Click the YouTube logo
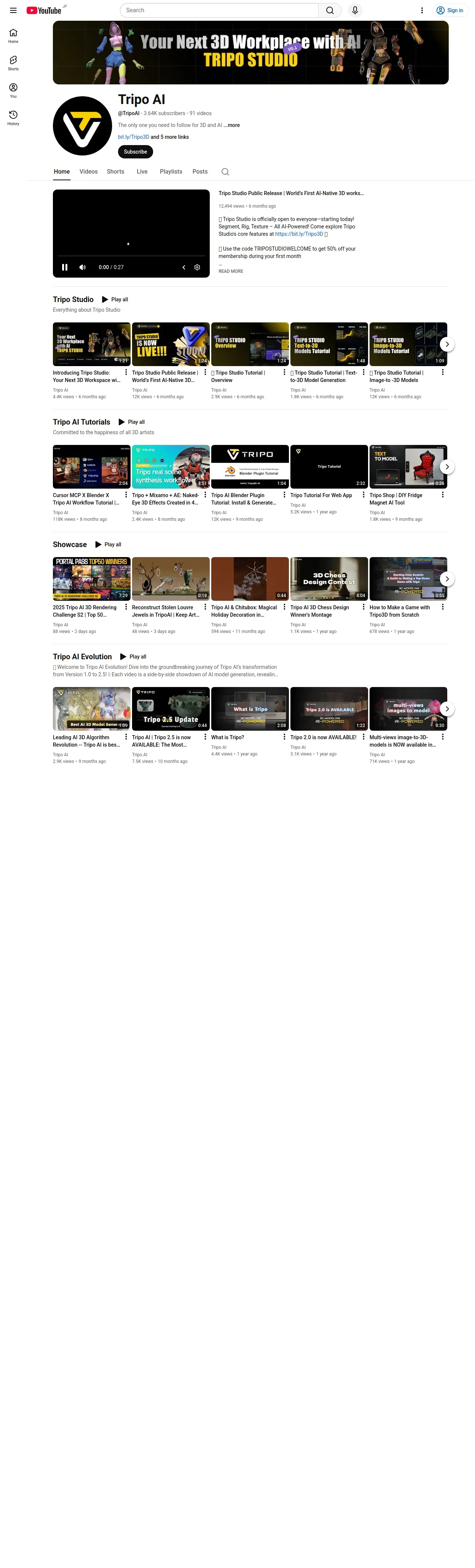This screenshot has width=475, height=1568. 44,10
